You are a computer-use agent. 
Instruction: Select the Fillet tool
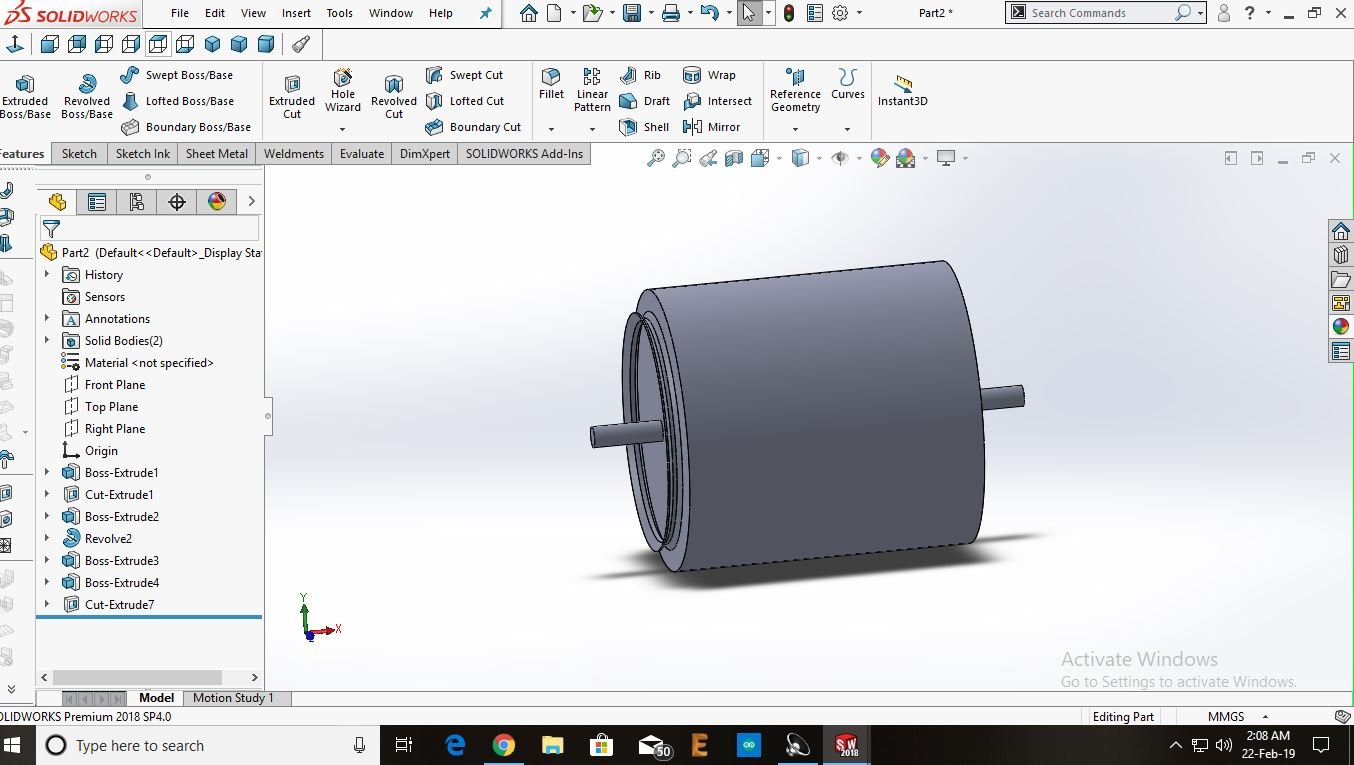[551, 88]
